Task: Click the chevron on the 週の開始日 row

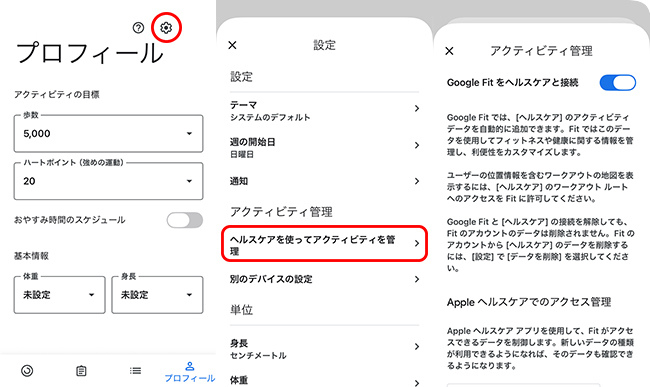Action: click(417, 145)
